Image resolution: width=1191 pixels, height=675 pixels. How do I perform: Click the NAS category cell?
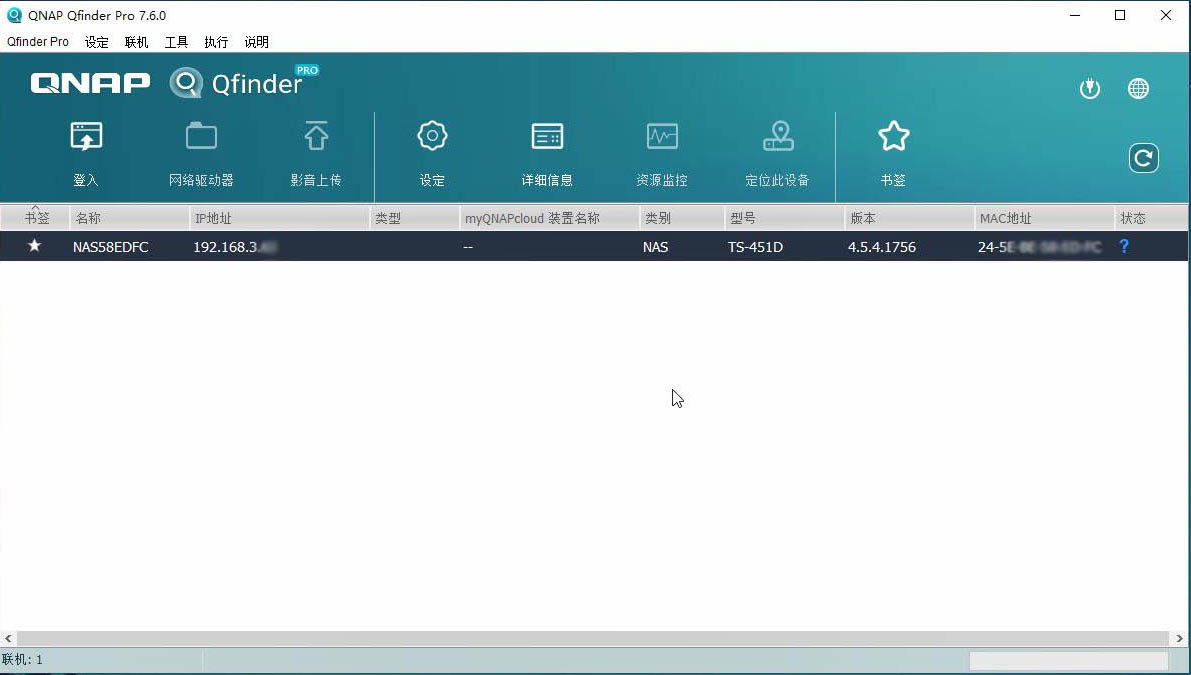[x=656, y=247]
